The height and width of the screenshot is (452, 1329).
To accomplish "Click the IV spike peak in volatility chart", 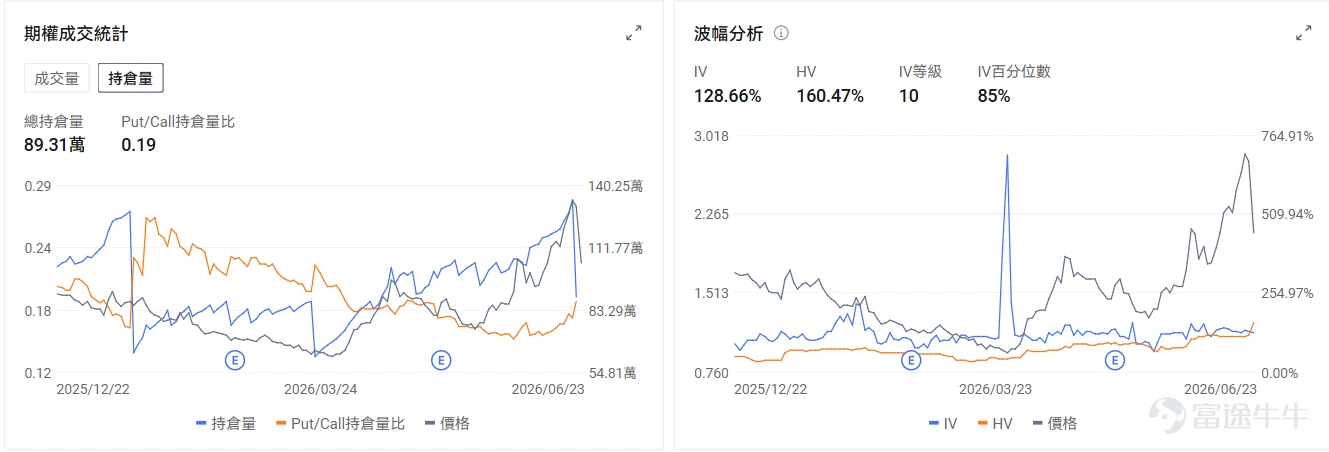I will [1006, 156].
